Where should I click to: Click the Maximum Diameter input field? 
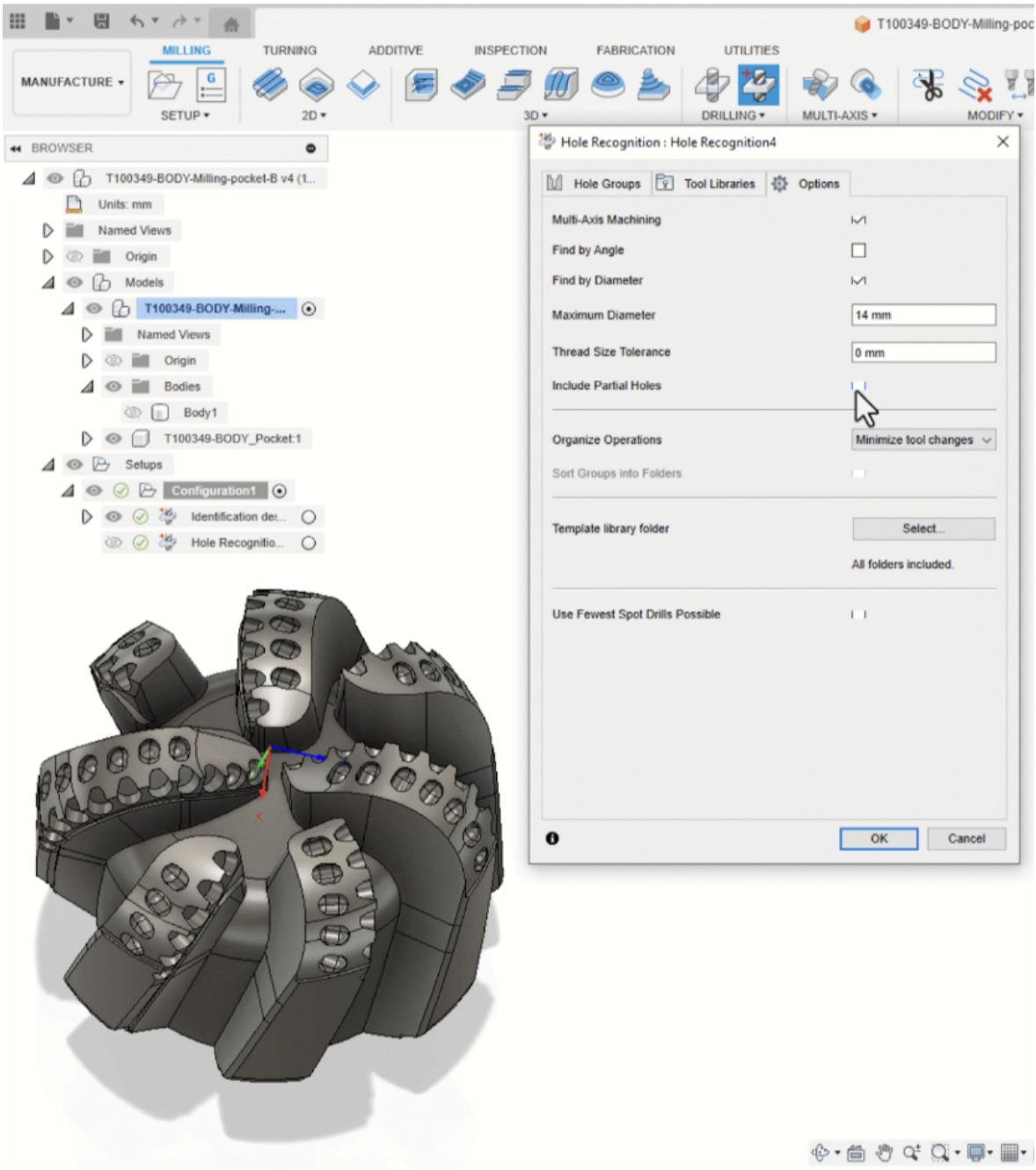click(x=923, y=315)
